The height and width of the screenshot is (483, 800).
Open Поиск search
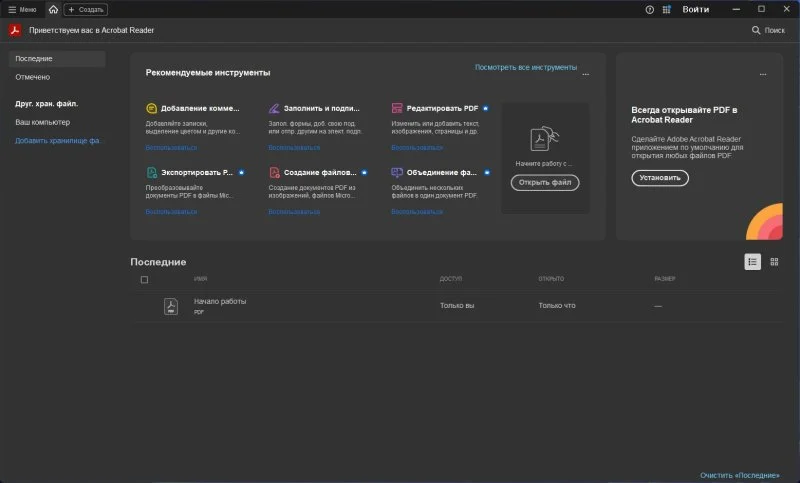pyautogui.click(x=768, y=30)
